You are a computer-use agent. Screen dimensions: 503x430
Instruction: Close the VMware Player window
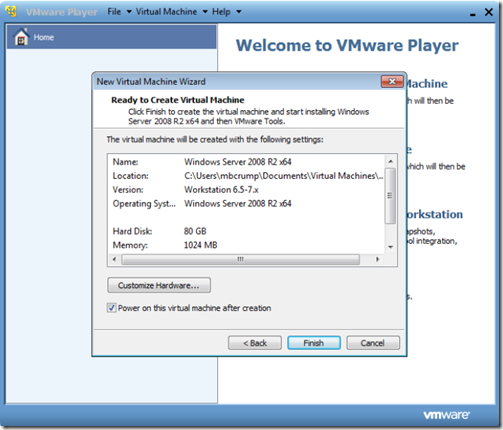tap(489, 12)
